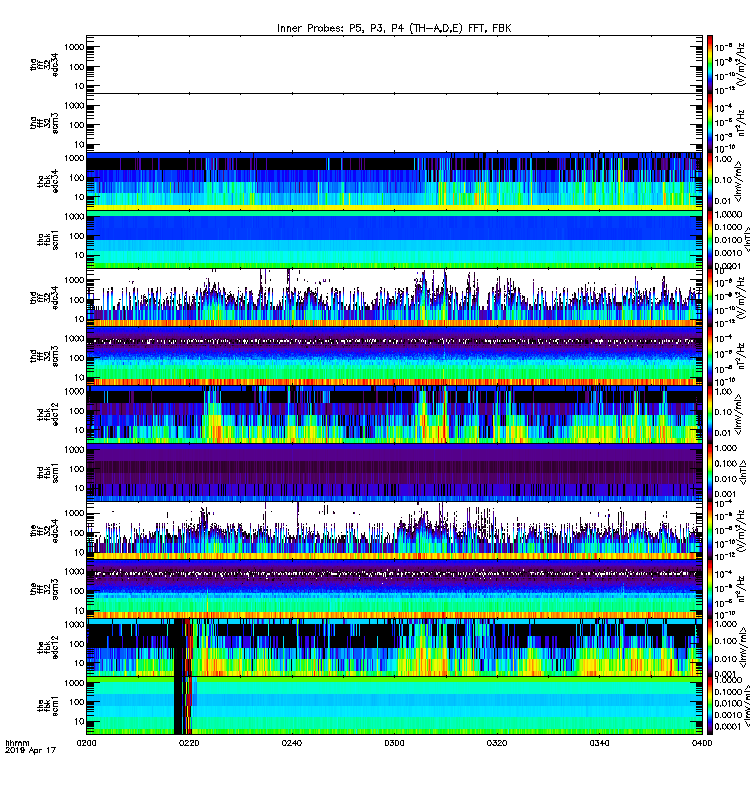The height and width of the screenshot is (800, 750).
Task: Click the color bar beside the tha fff edc34 panel
Action: click(x=710, y=64)
